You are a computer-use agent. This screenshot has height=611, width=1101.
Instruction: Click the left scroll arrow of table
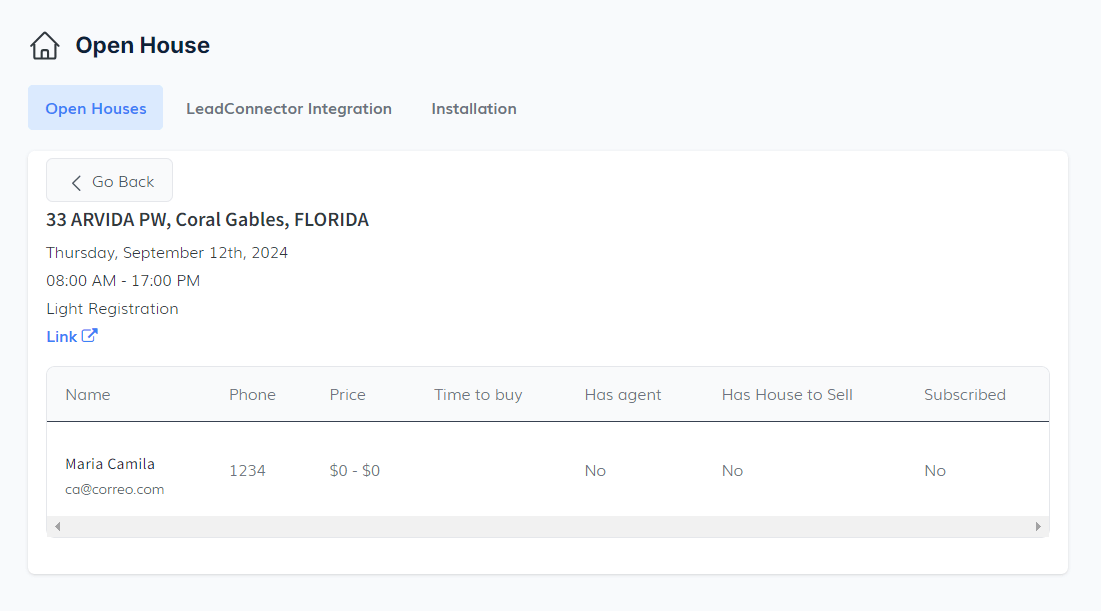(x=57, y=526)
